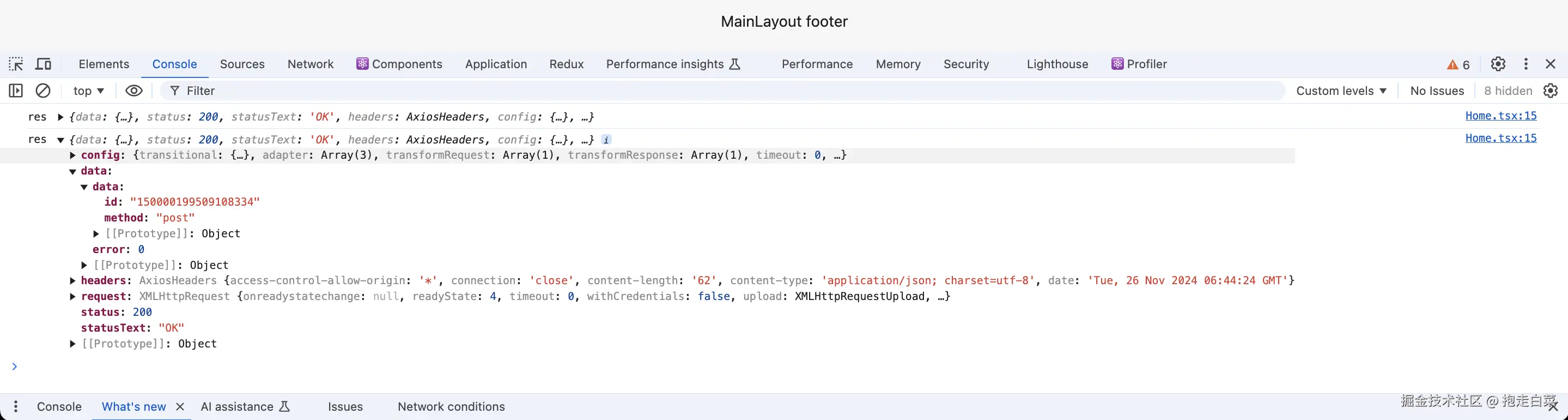Switch to the Sources tab
The height and width of the screenshot is (420, 1568).
(242, 64)
